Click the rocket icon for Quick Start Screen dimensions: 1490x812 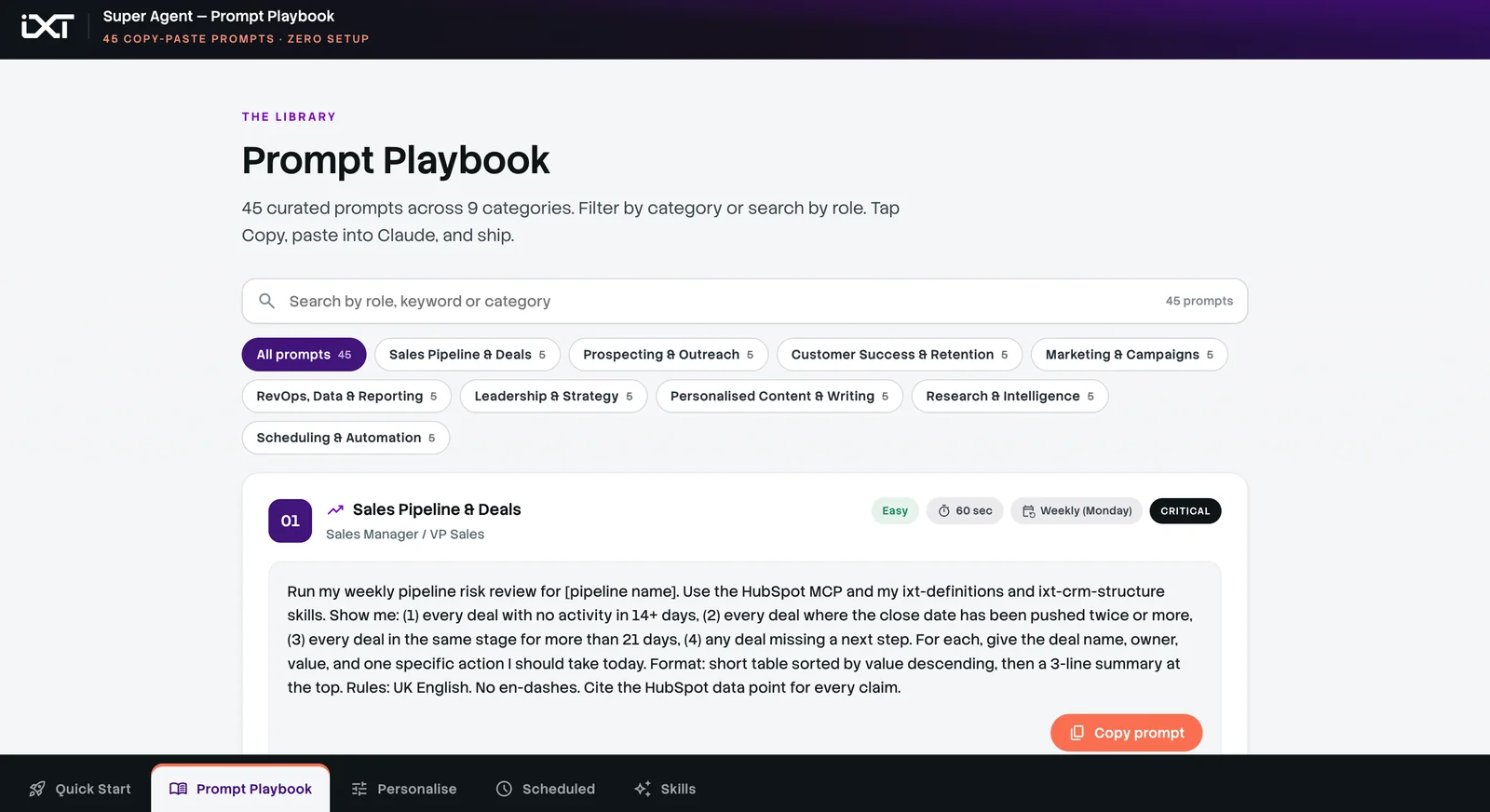coord(37,789)
